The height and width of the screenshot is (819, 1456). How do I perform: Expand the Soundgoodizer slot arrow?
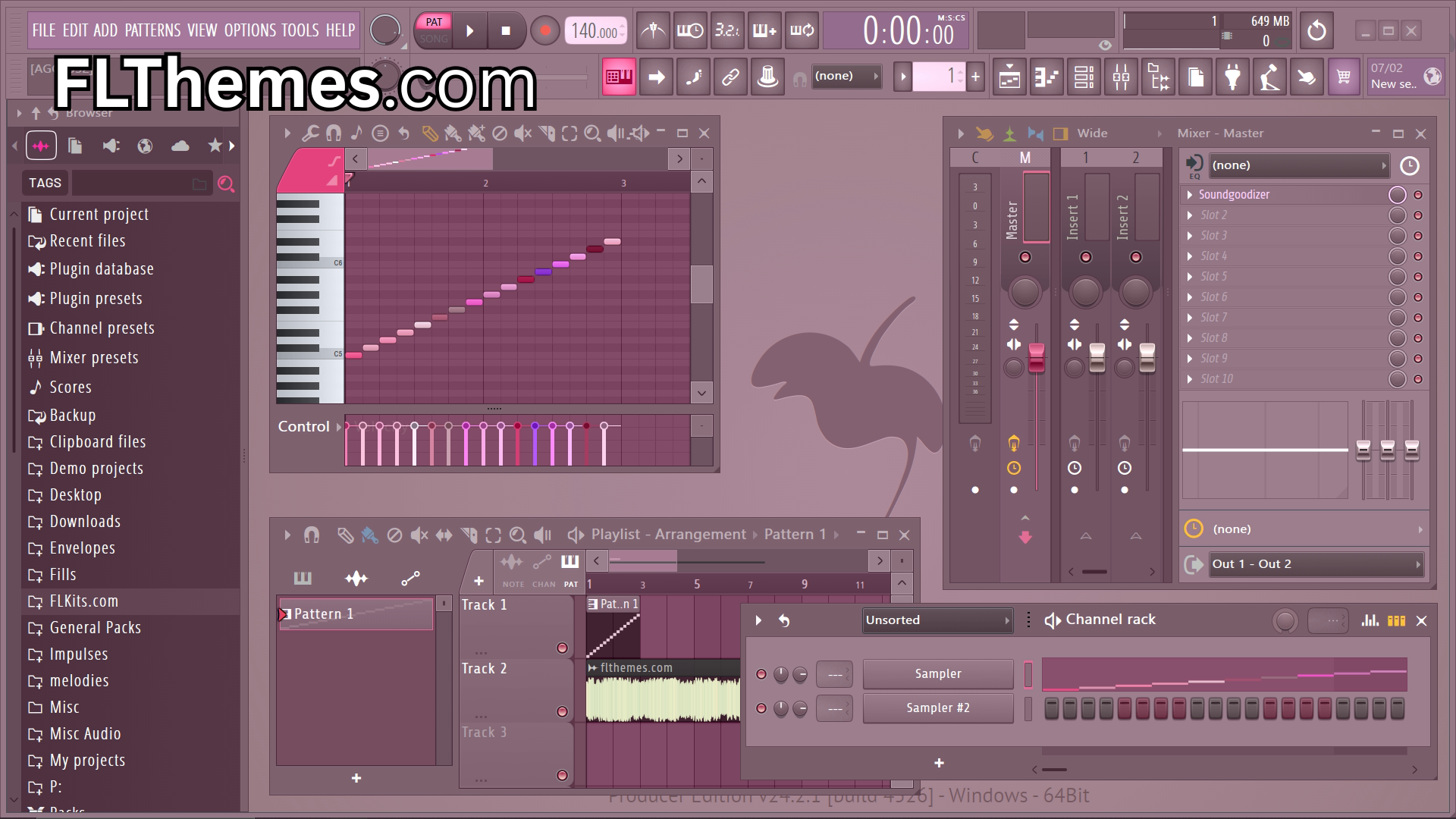click(x=1190, y=195)
